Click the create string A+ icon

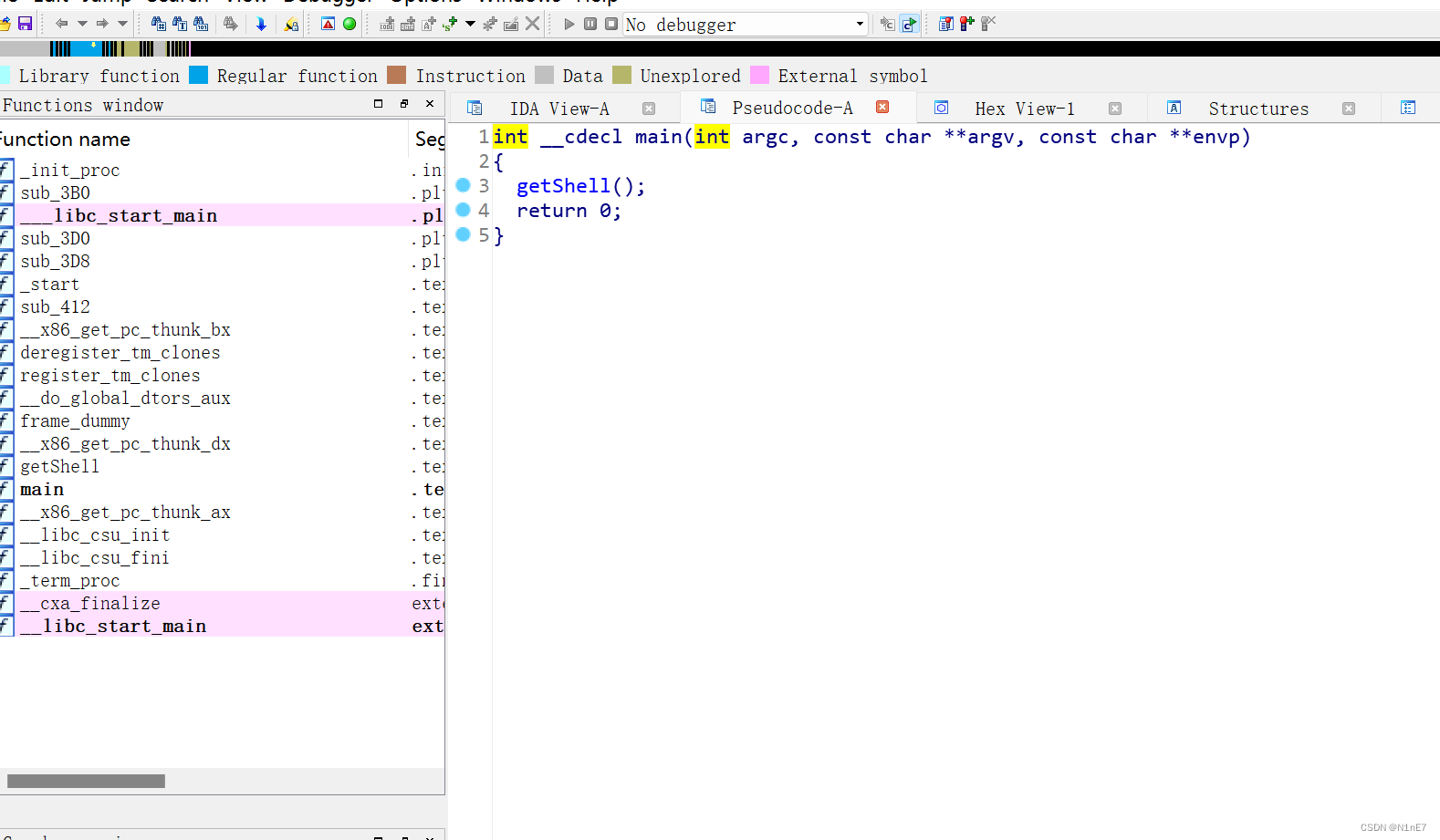pos(429,24)
